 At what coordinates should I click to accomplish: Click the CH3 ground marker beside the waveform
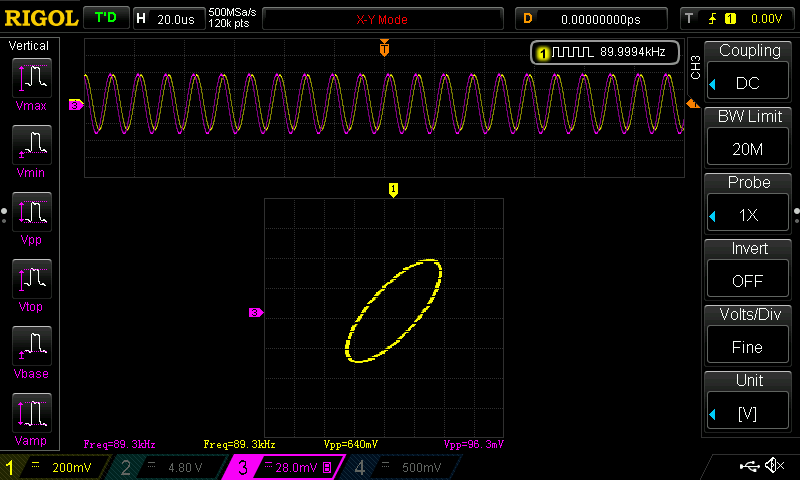click(x=76, y=105)
